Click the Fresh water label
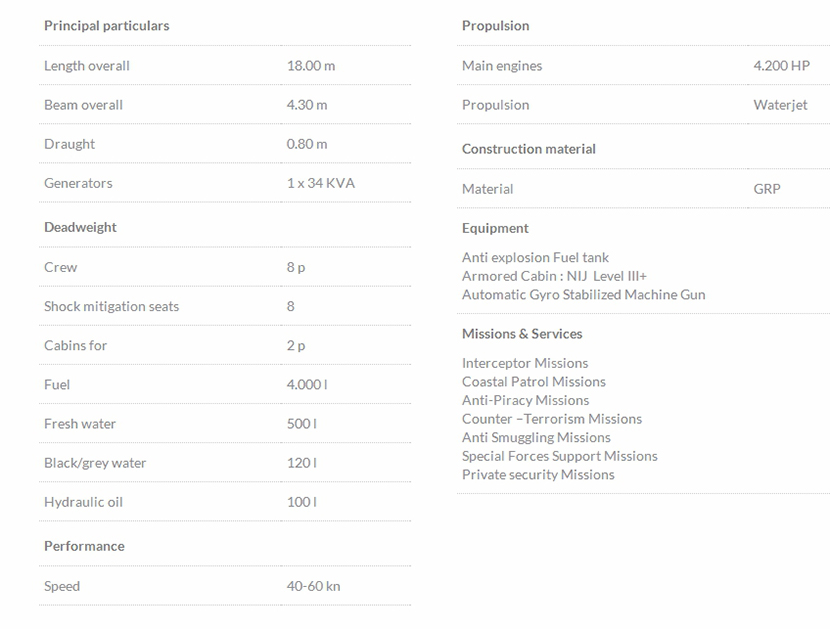The width and height of the screenshot is (830, 629). tap(80, 423)
